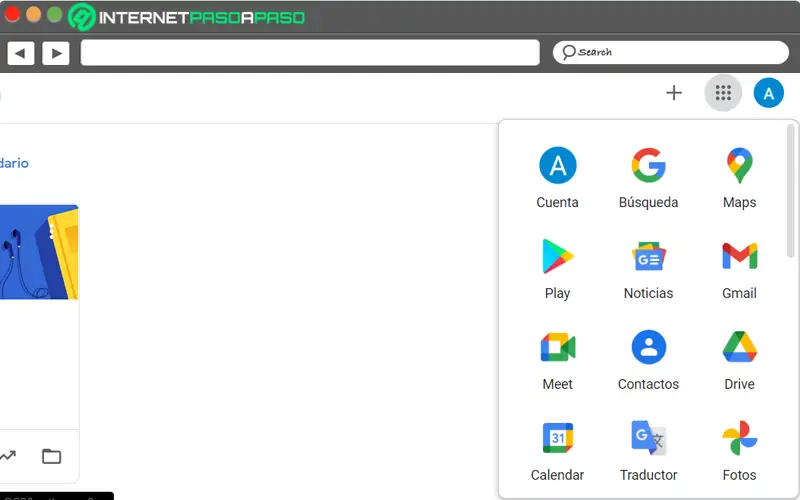Click the red macOS close button
The height and width of the screenshot is (500, 800).
click(12, 14)
